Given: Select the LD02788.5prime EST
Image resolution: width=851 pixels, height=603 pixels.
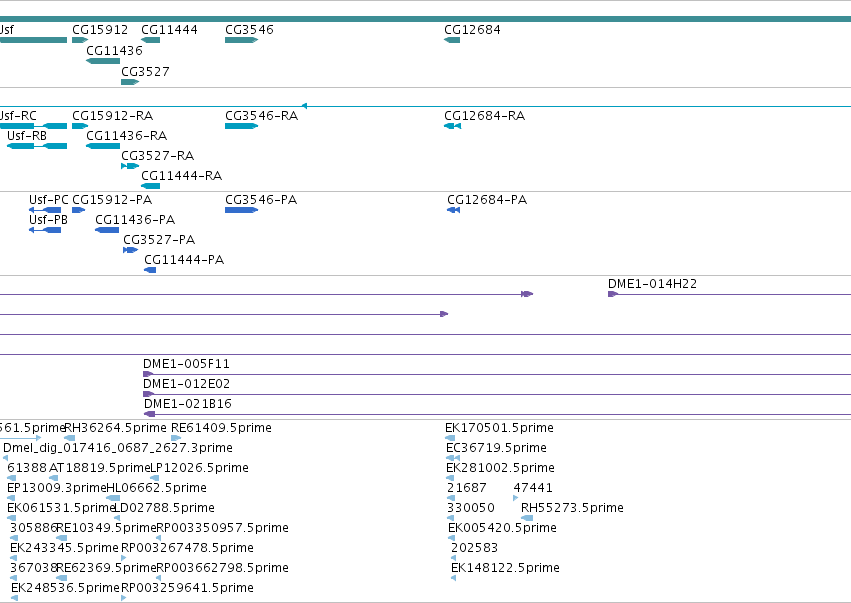Looking at the screenshot, I should [117, 518].
